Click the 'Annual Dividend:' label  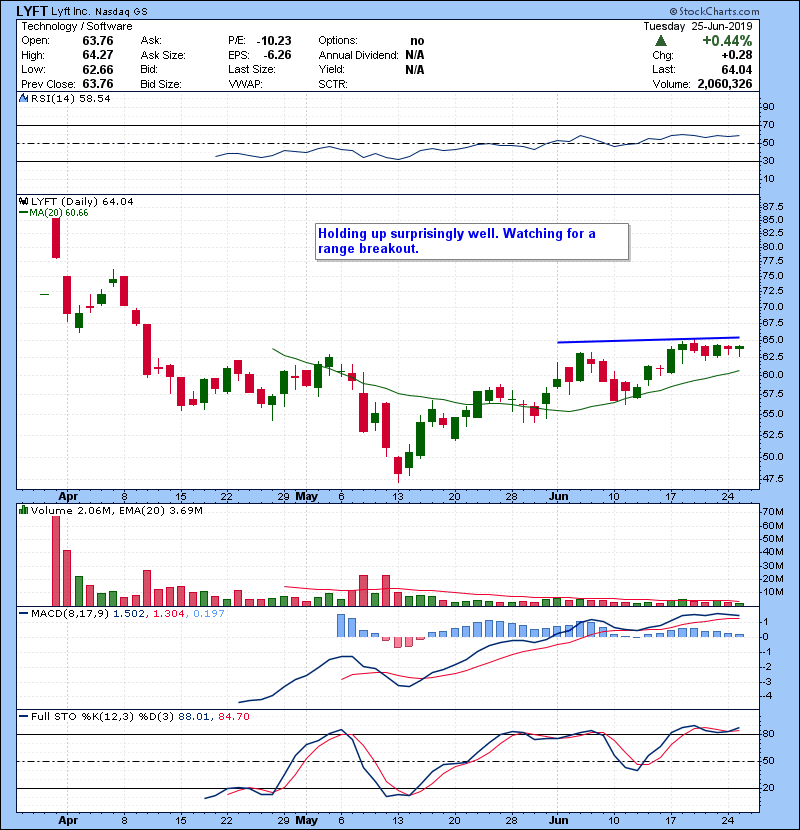click(x=358, y=55)
